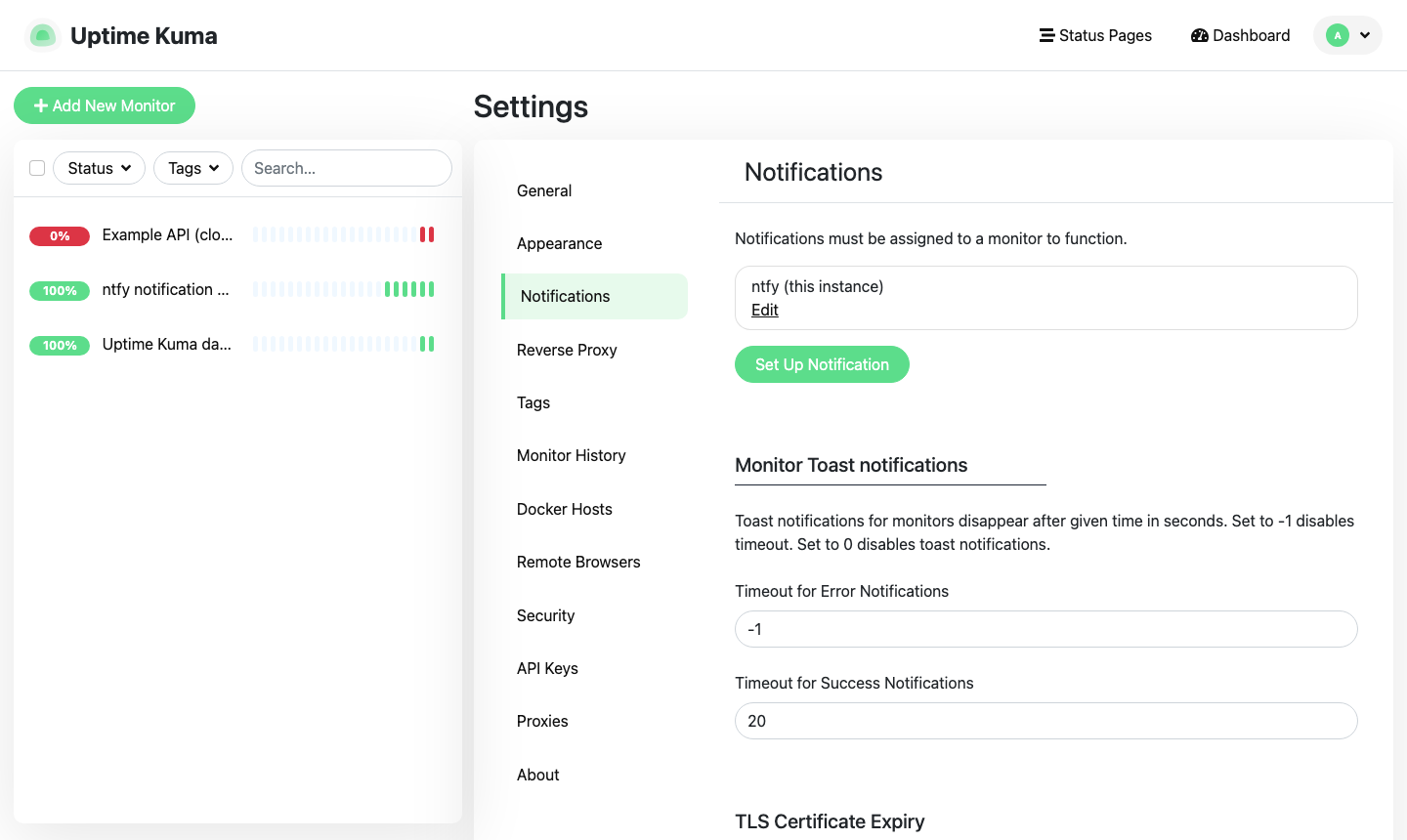Expand the profile dropdown chevron
The image size is (1407, 840).
click(1365, 35)
